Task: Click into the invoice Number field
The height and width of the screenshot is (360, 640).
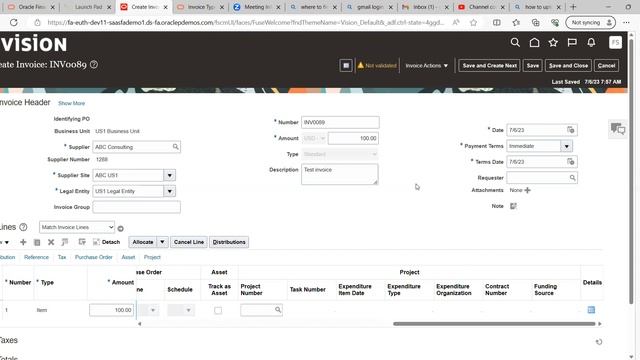Action: 340,122
